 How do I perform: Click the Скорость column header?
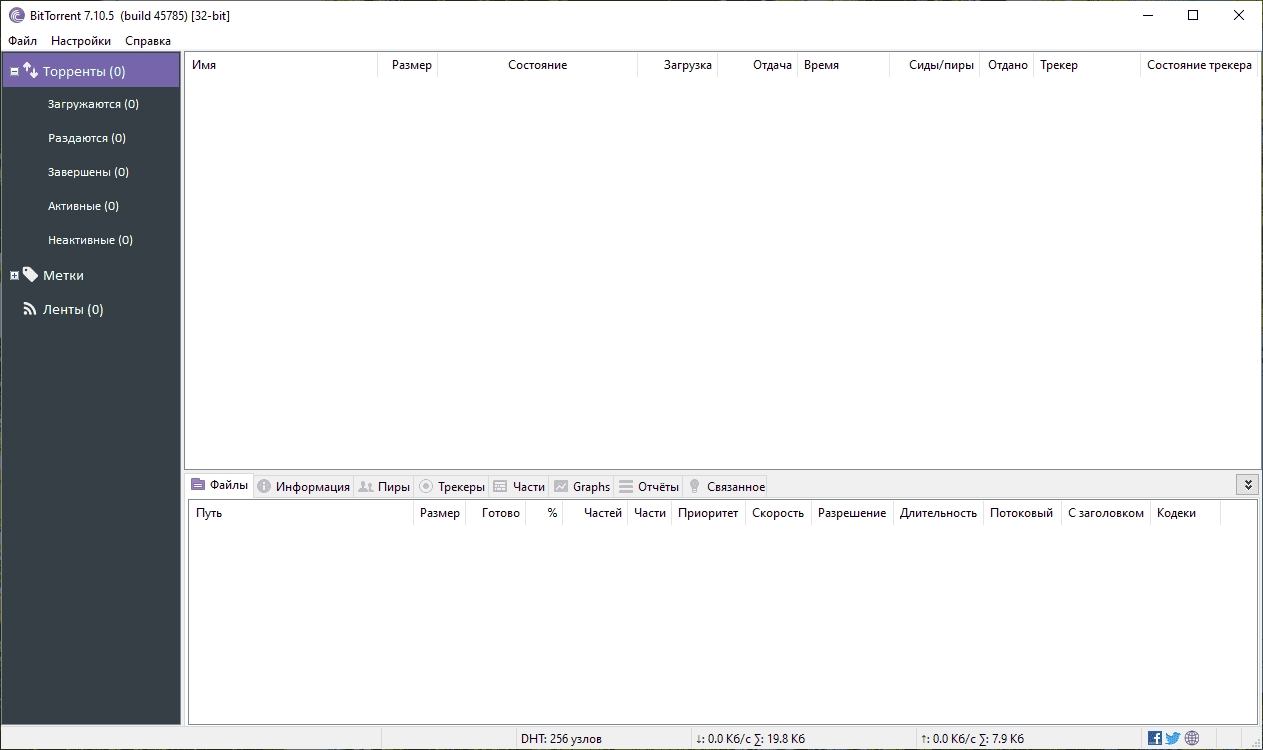click(x=778, y=513)
